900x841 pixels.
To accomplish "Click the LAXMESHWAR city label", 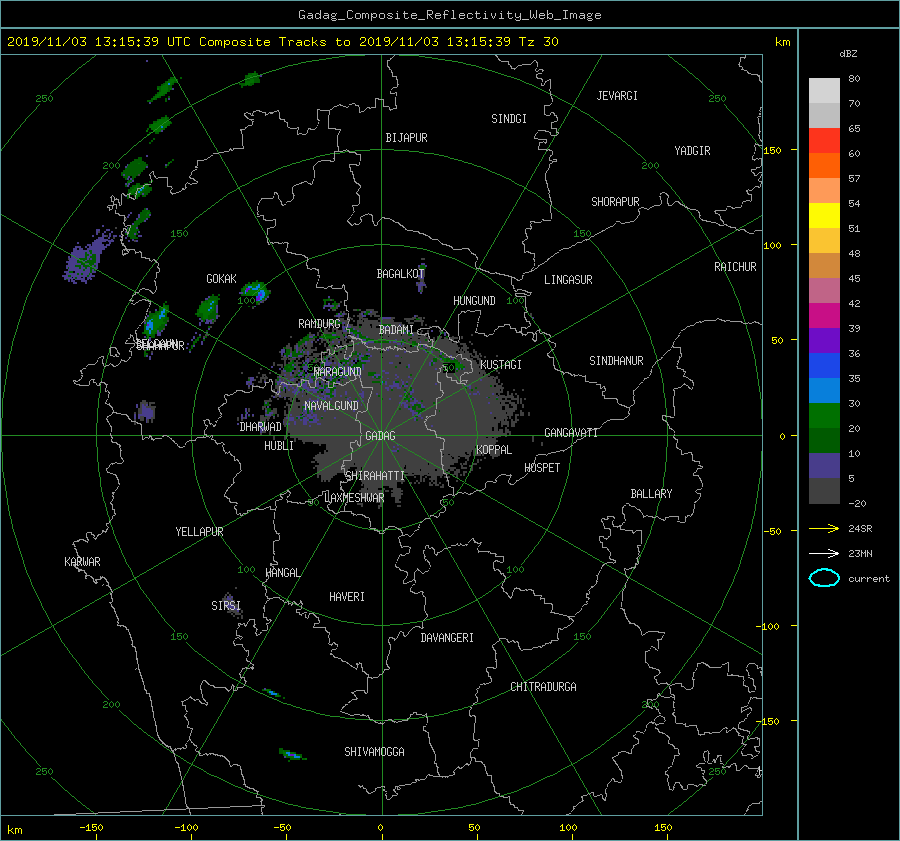I will click(354, 498).
